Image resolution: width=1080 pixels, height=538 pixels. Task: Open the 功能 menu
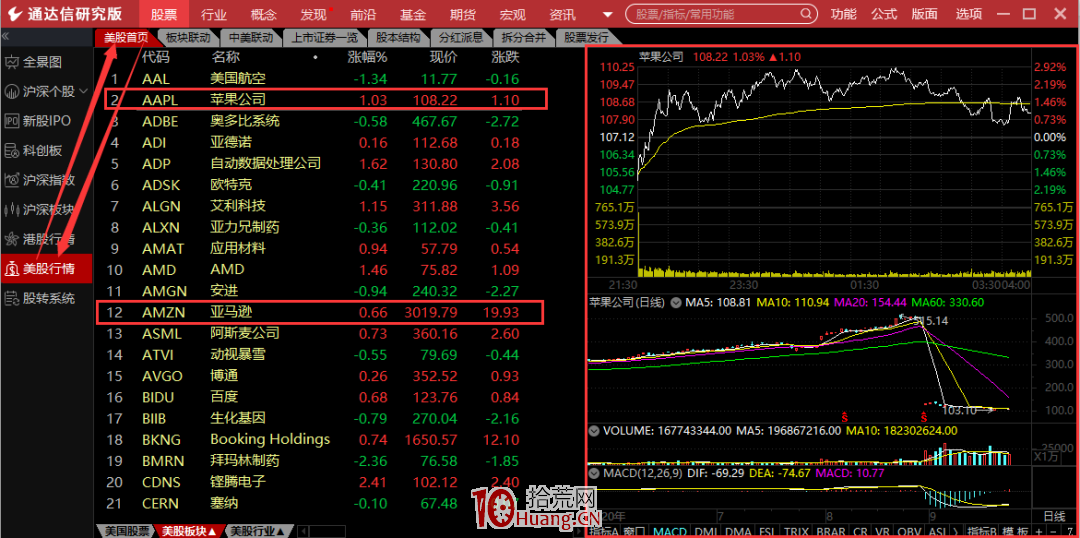(843, 14)
